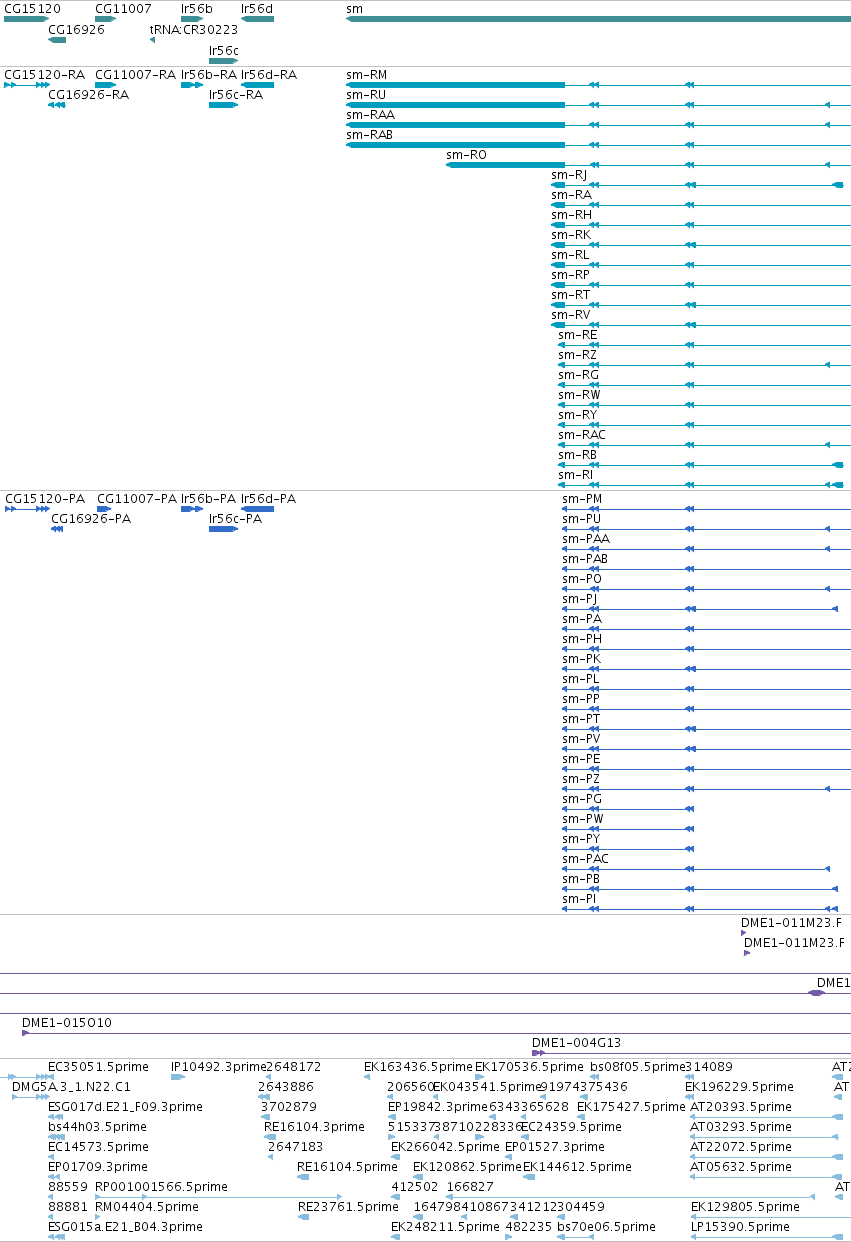Click the Ir56c-RA transcript label
This screenshot has width=851, height=1242.
tap(236, 95)
